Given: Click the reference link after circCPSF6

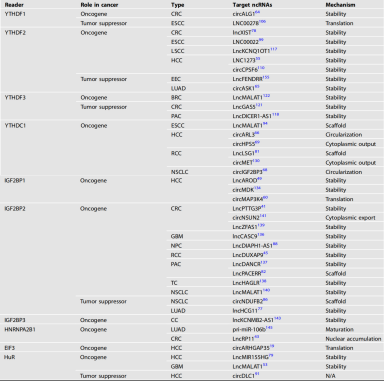Looking at the screenshot, I should [x=261, y=68].
